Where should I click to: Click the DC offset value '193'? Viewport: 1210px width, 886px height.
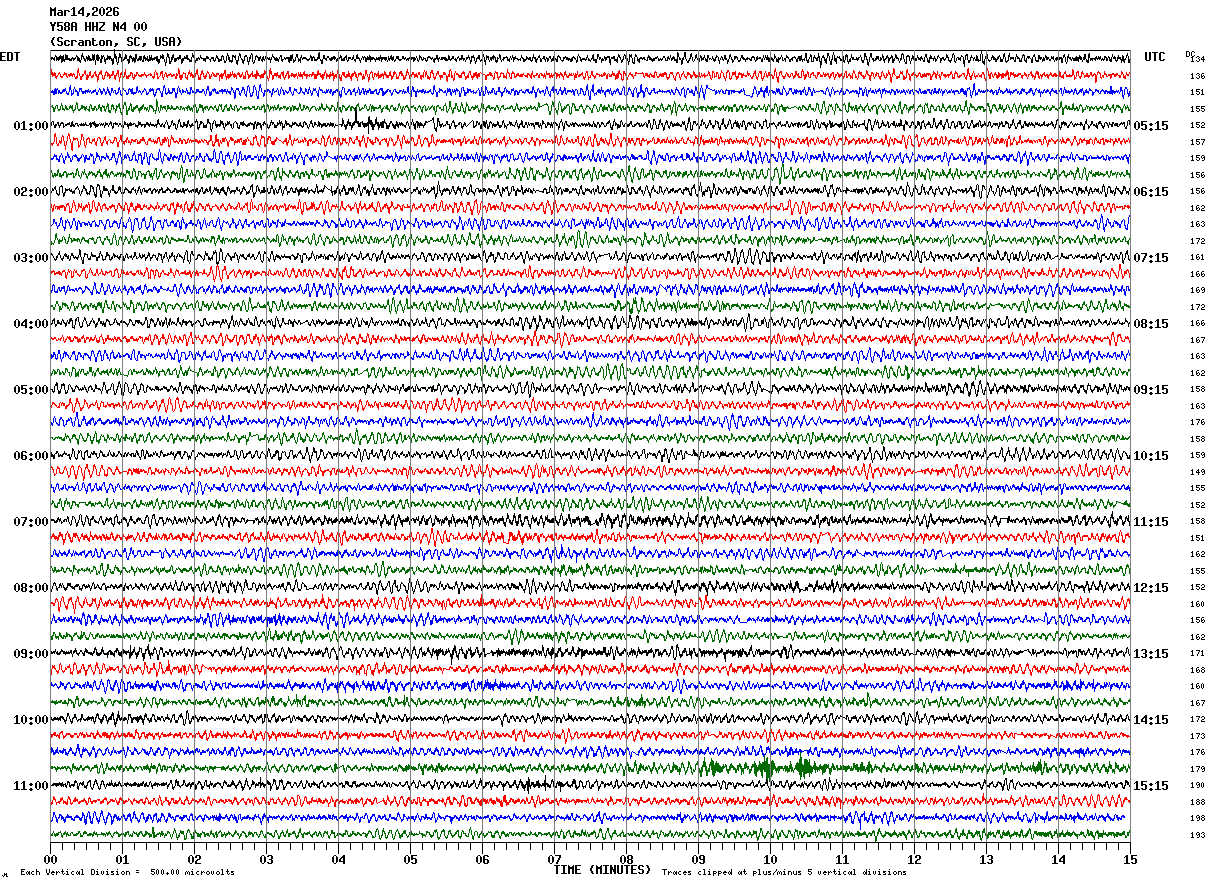(1197, 835)
